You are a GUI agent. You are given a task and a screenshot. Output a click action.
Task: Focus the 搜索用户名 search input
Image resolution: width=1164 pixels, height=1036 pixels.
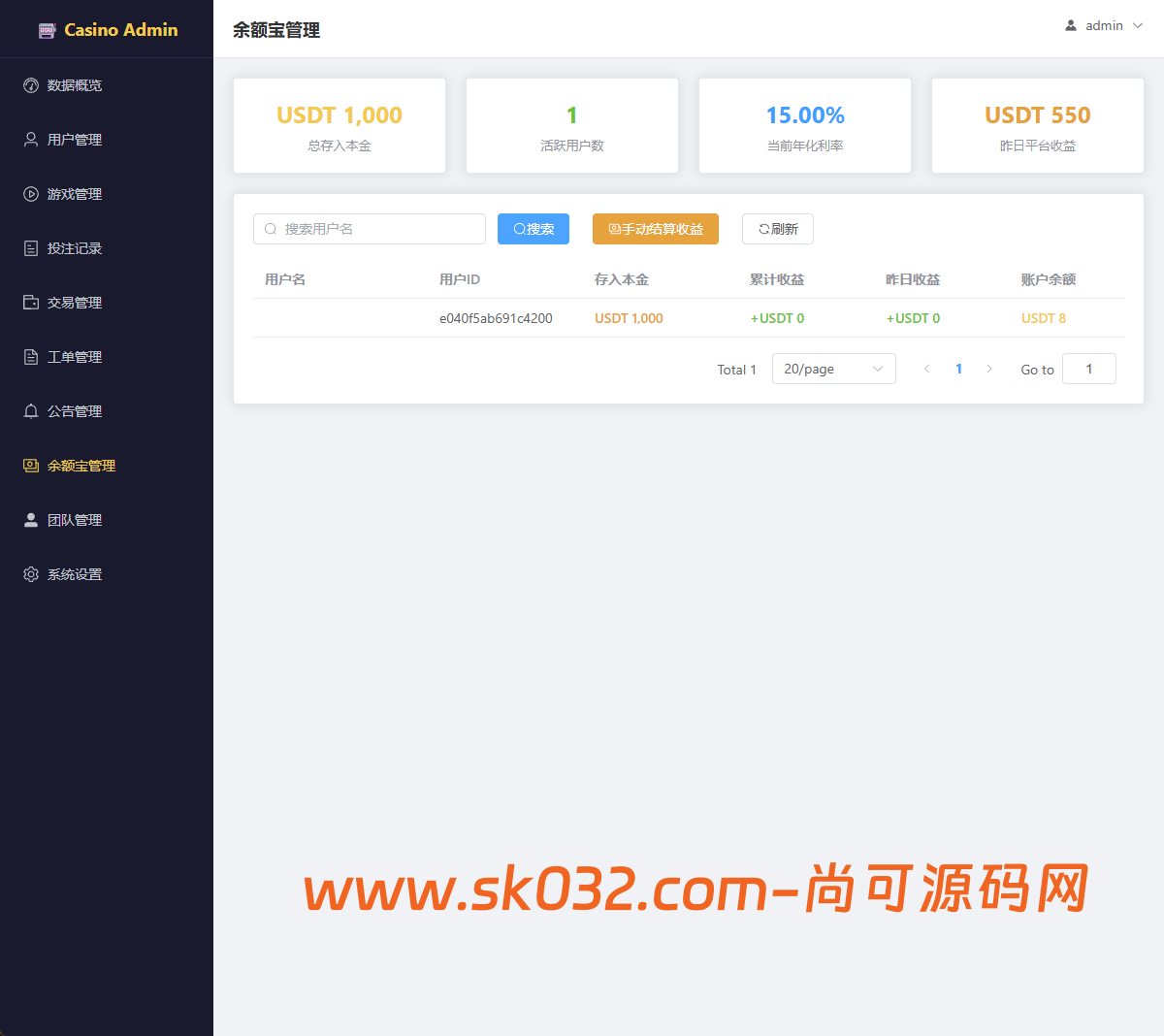[x=370, y=229]
